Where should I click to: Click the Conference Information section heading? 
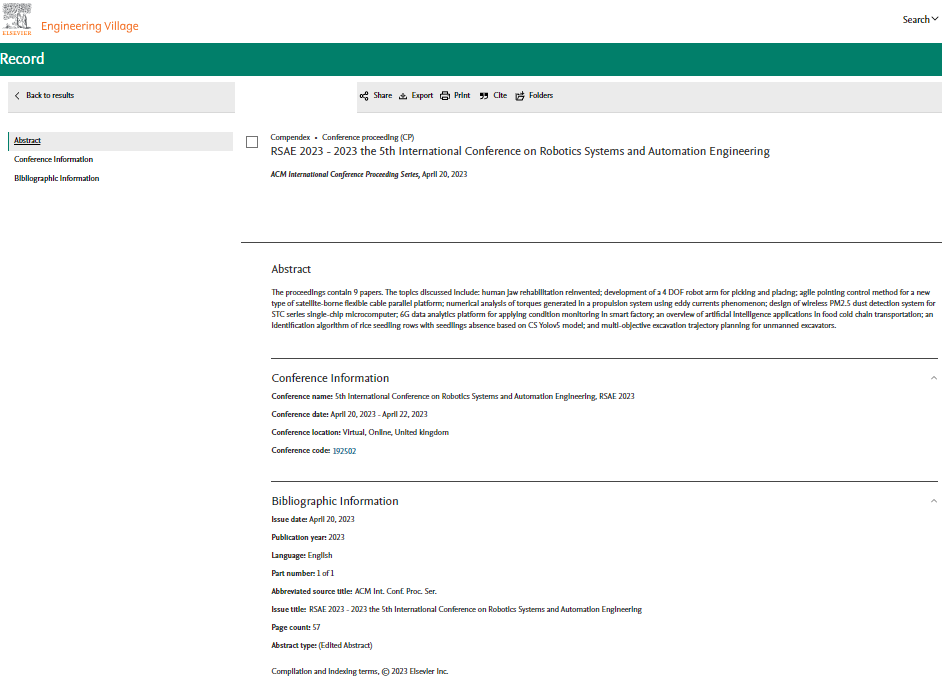pyautogui.click(x=330, y=378)
